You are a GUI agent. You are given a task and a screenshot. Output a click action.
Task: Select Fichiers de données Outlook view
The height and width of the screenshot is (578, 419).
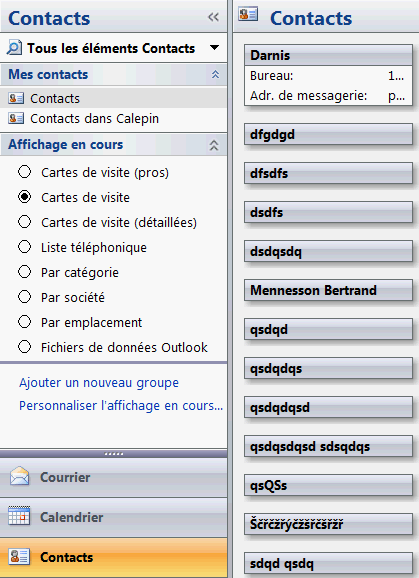25,347
